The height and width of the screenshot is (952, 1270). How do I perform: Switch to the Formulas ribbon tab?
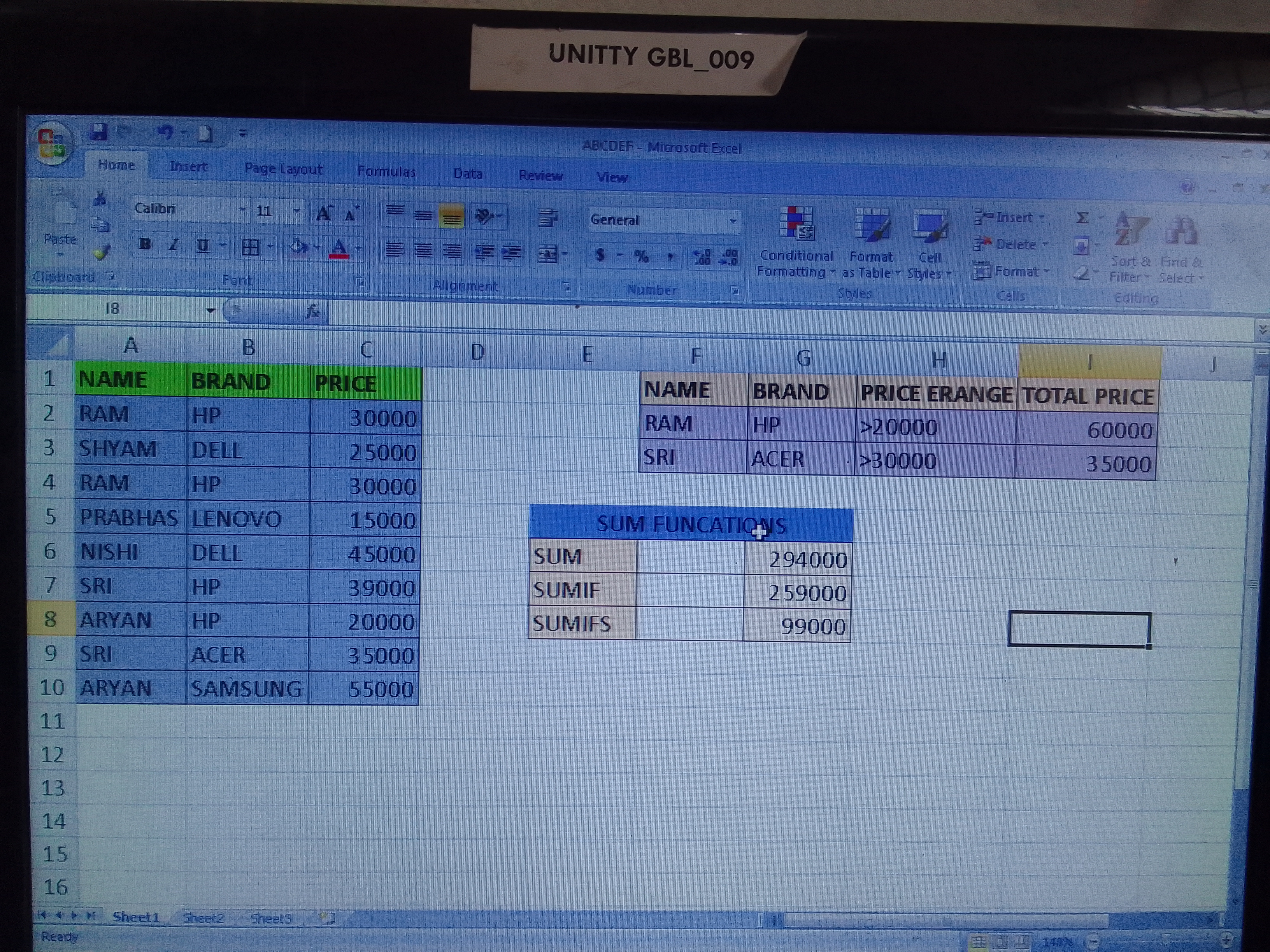pos(386,171)
